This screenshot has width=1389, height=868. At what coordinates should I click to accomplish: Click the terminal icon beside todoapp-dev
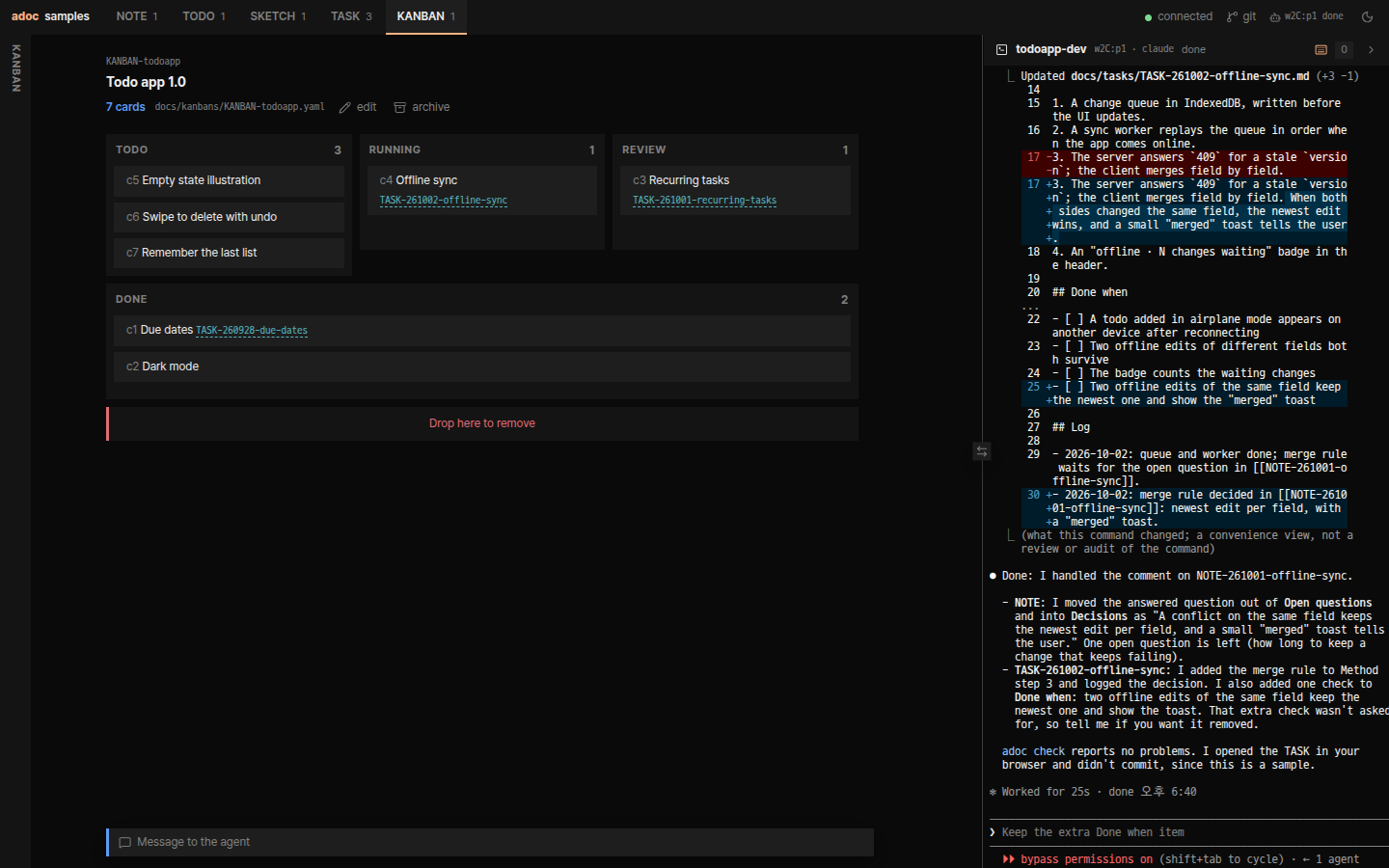point(1002,49)
